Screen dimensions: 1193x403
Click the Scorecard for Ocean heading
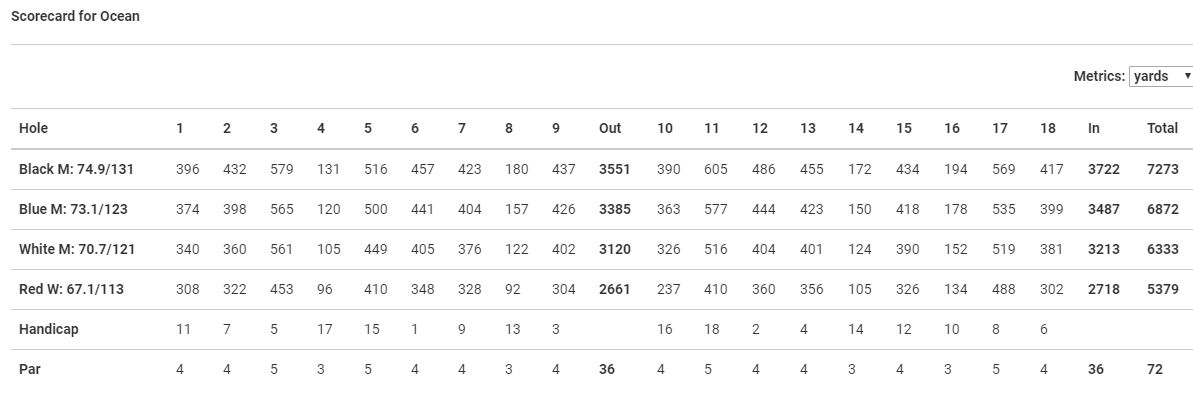tap(75, 16)
